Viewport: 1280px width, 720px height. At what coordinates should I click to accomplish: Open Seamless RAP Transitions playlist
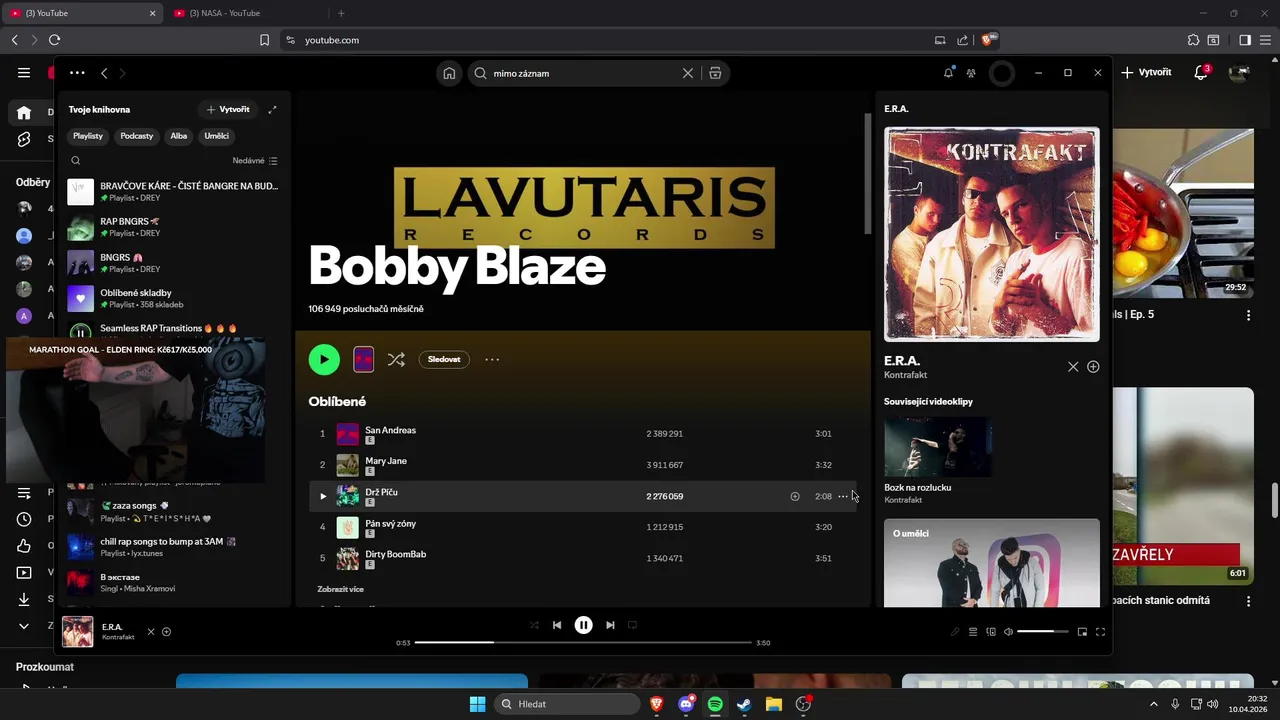(x=173, y=329)
